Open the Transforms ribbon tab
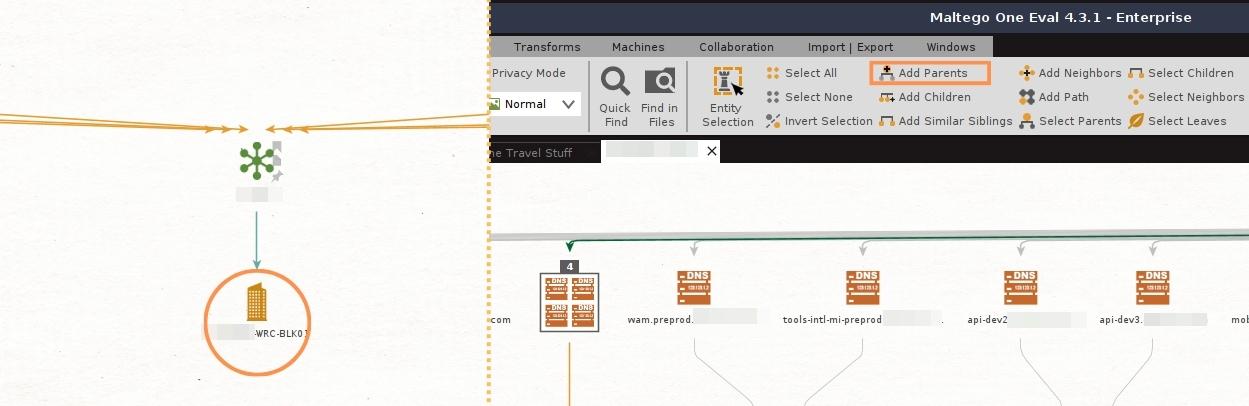Viewport: 1249px width, 406px height. pyautogui.click(x=547, y=47)
